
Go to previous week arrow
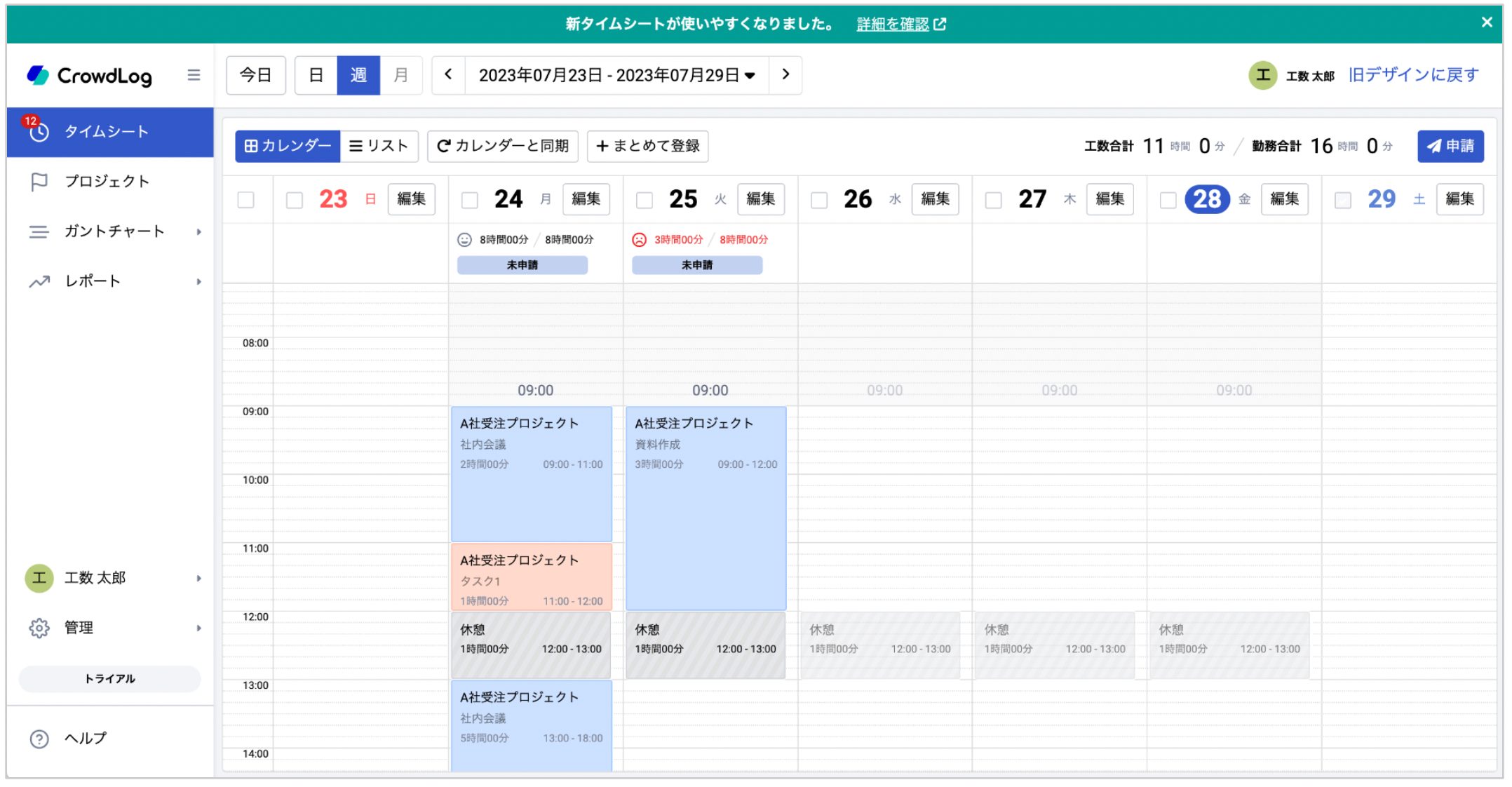pos(449,75)
